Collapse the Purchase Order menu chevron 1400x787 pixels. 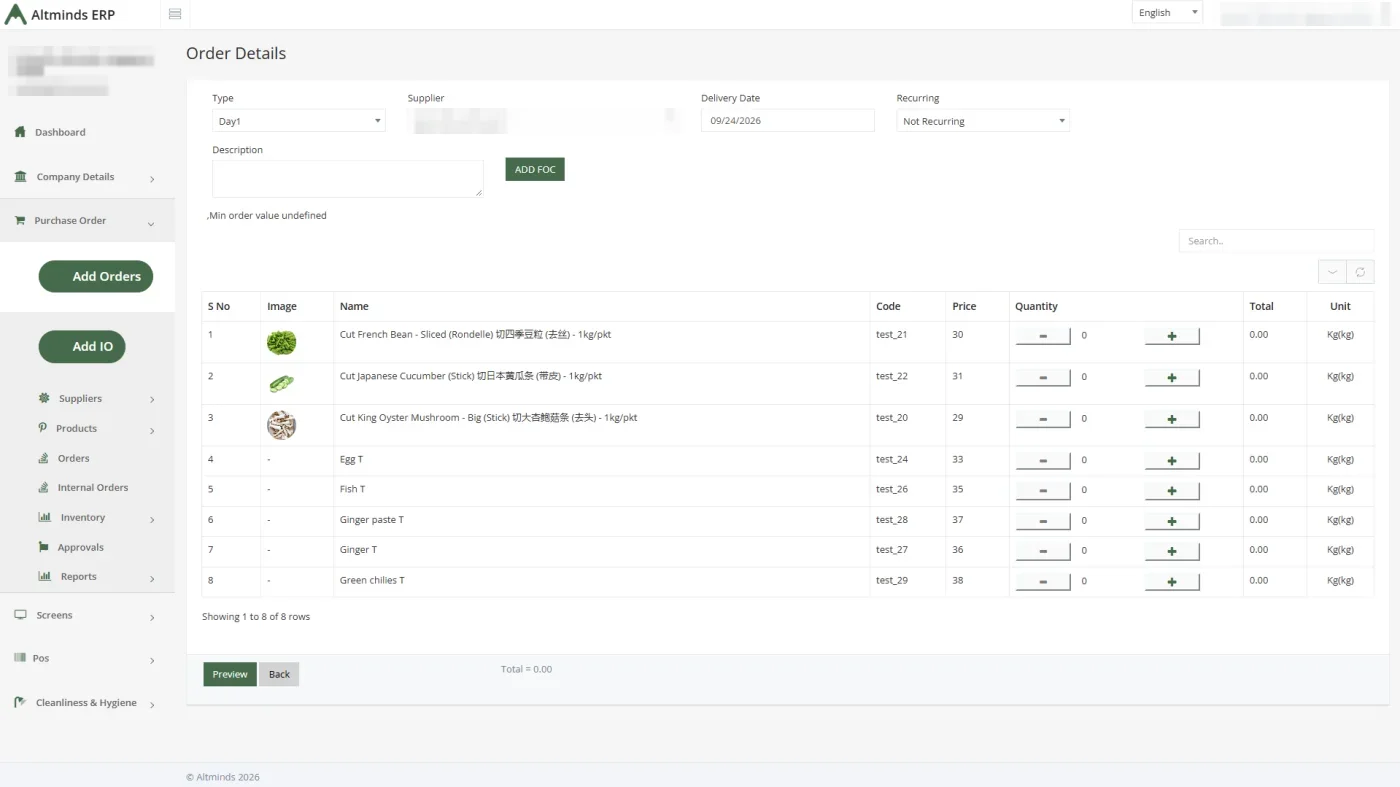151,223
